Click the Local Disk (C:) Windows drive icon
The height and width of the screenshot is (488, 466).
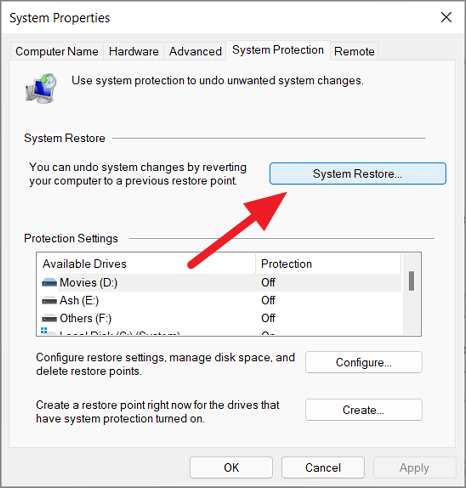47,332
